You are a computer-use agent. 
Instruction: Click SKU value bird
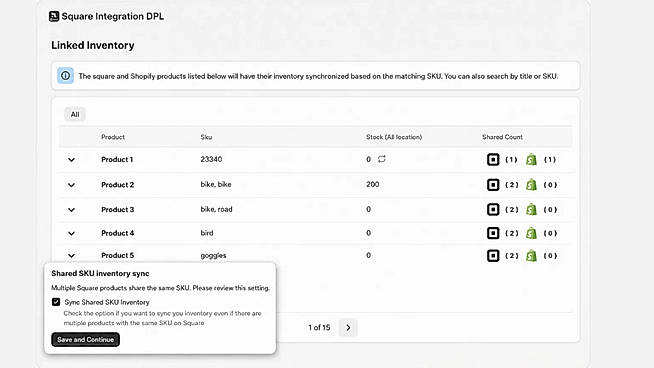(206, 233)
